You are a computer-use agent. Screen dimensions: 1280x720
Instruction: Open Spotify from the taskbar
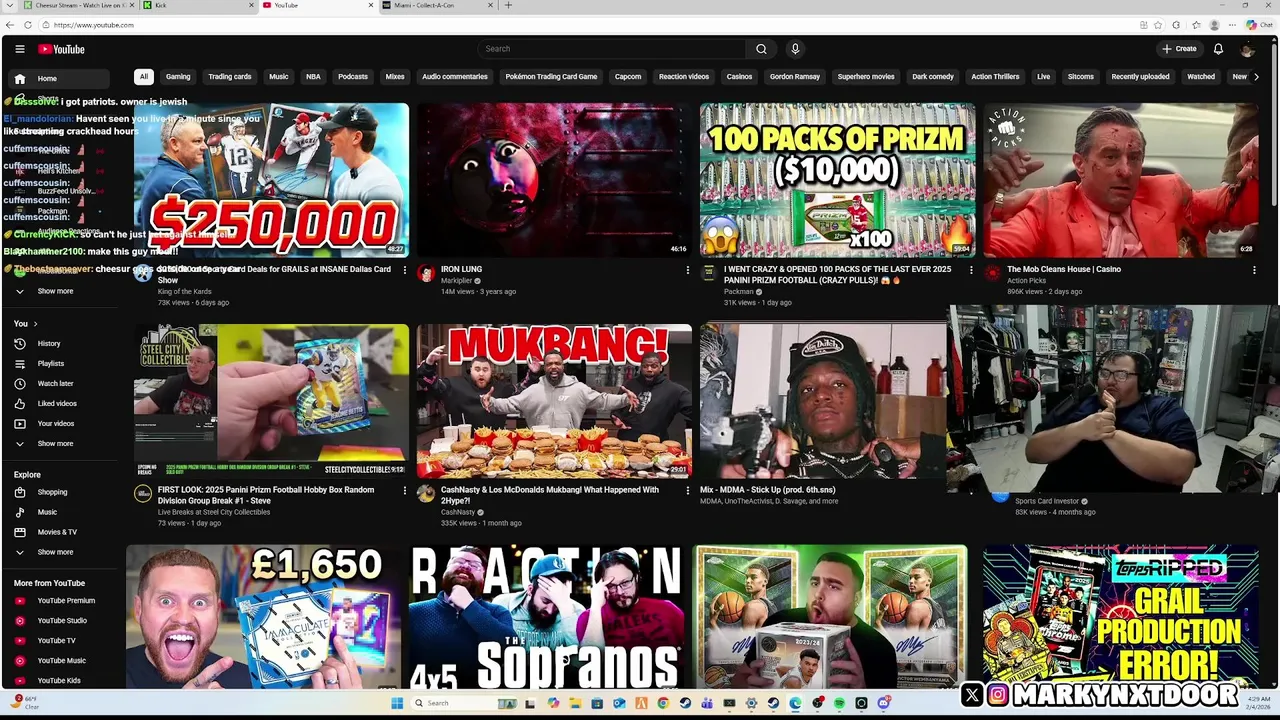tap(839, 703)
